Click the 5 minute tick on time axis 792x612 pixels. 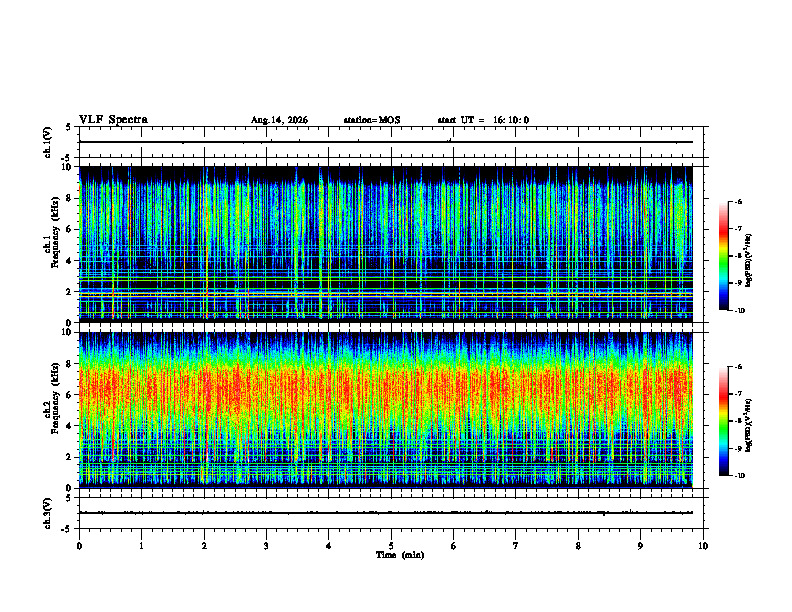391,546
